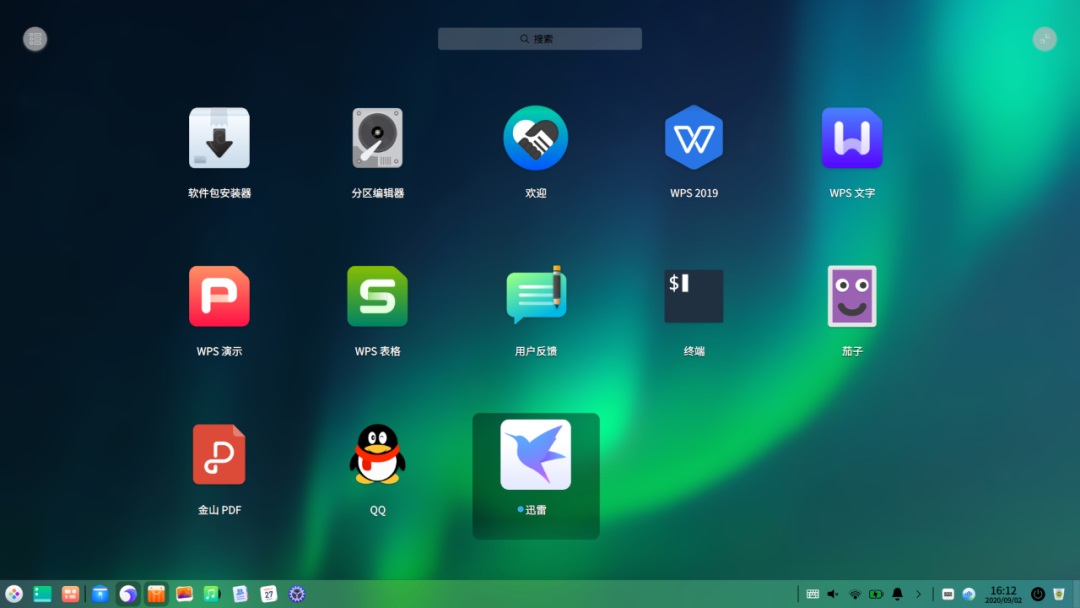Screen dimensions: 1080x608
Task: Open the trash in the dock
Action: click(x=1059, y=594)
